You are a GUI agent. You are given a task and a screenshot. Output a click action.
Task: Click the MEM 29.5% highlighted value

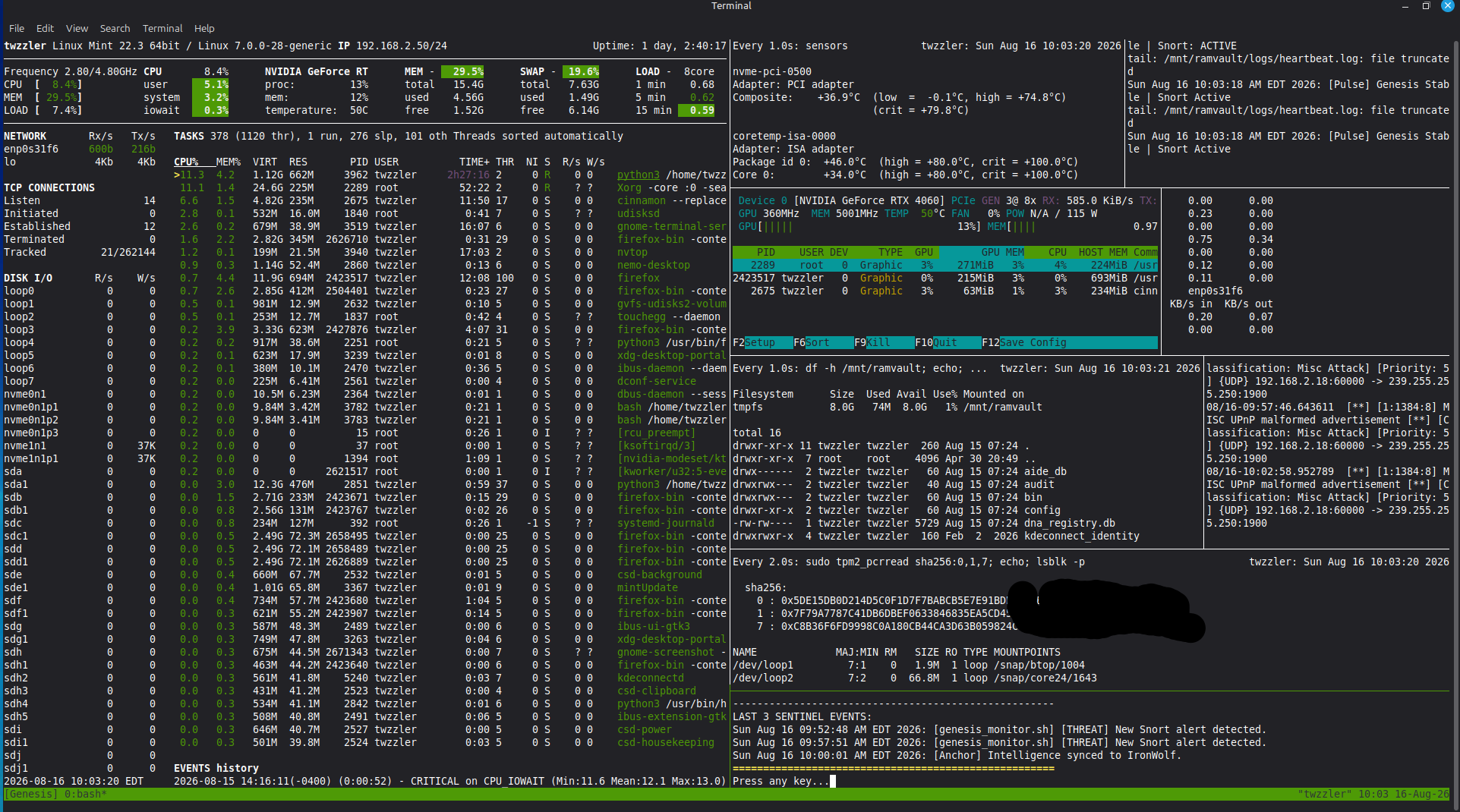coord(462,71)
